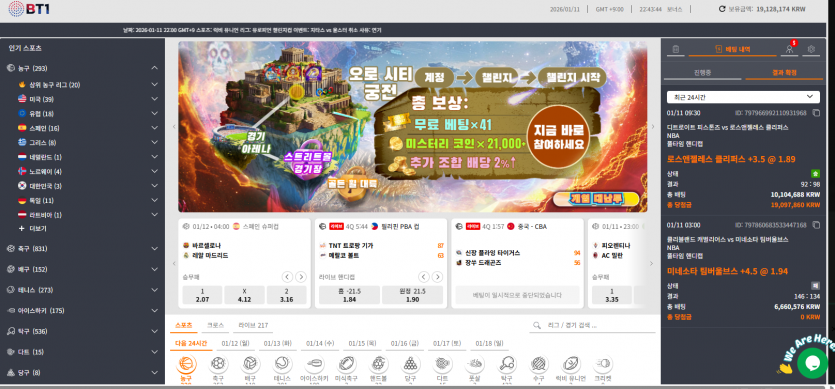
Task: Select the 아이스하키 ice hockey sport icon
Action: [x=314, y=364]
